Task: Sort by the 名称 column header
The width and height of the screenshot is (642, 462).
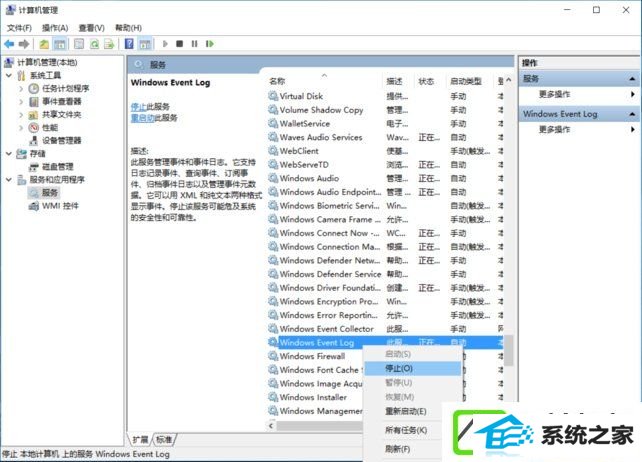Action: tap(277, 81)
